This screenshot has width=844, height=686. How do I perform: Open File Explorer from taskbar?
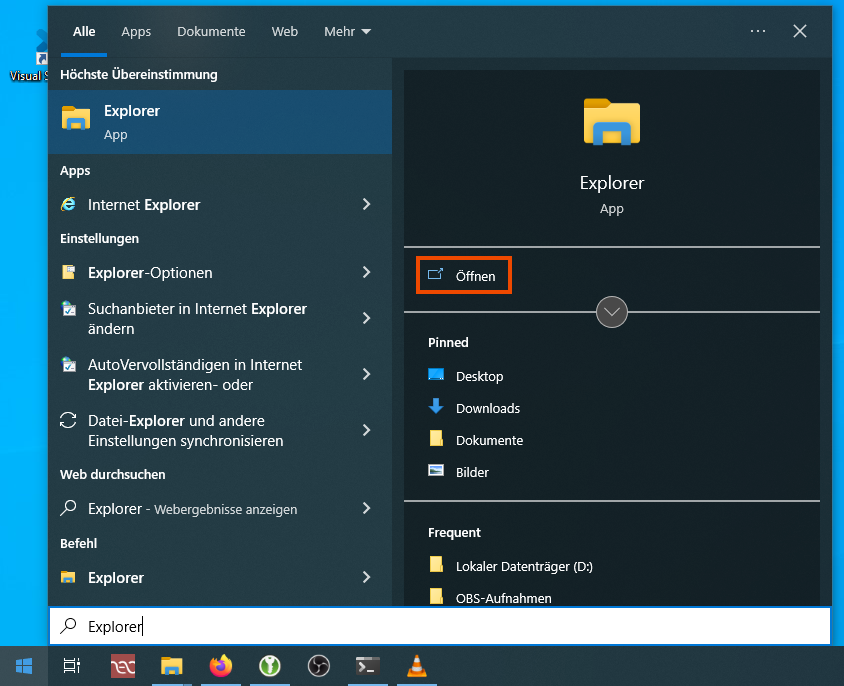(172, 666)
